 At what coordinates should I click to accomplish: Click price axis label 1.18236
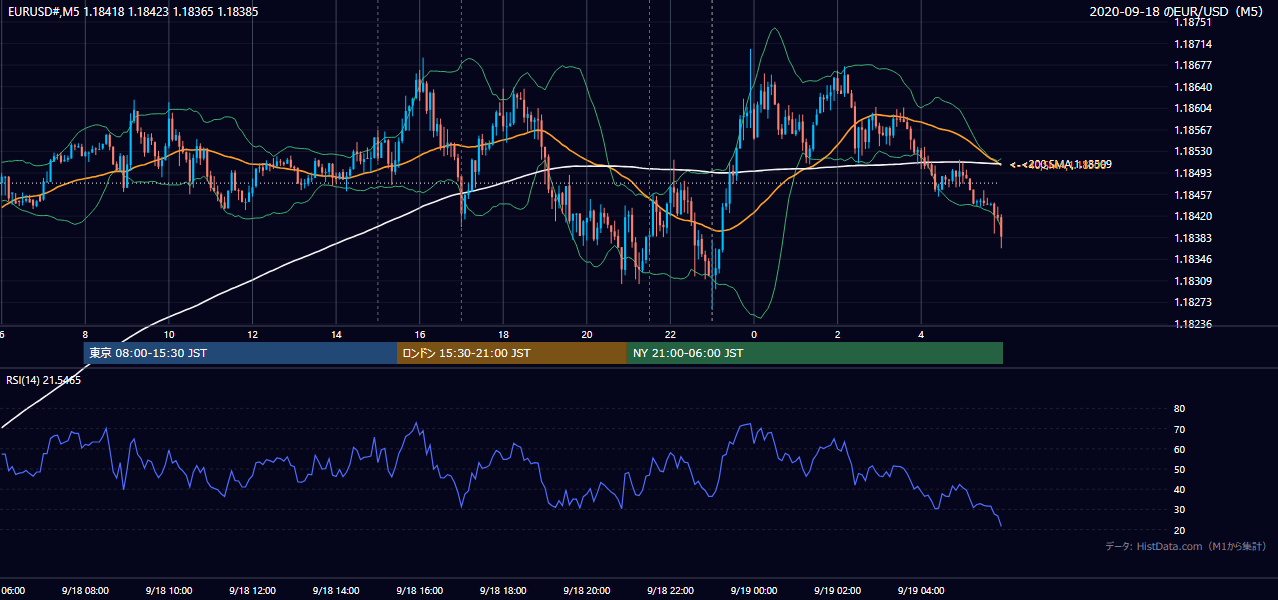point(1193,324)
